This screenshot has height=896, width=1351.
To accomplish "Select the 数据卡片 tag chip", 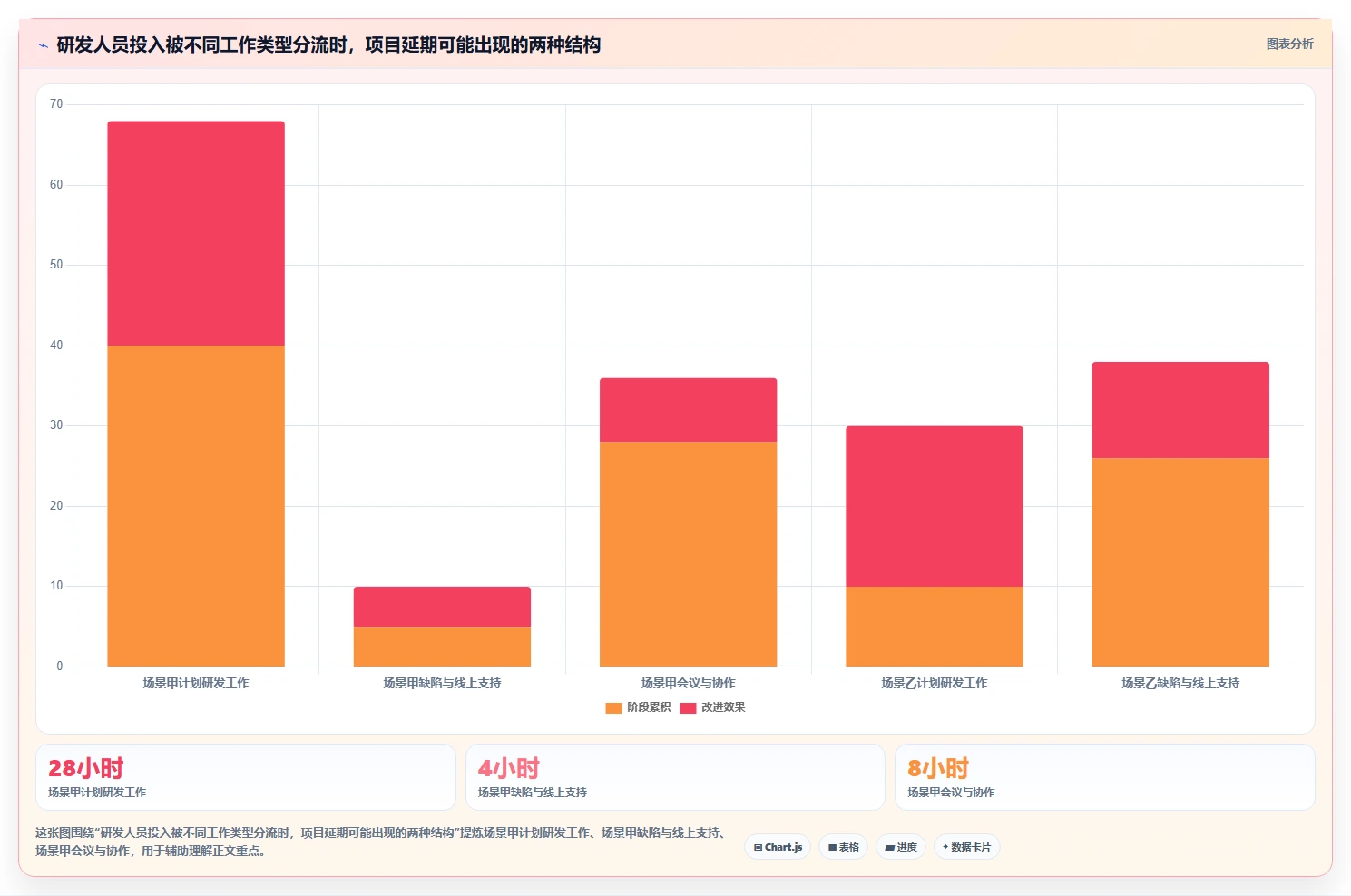I will click(967, 847).
